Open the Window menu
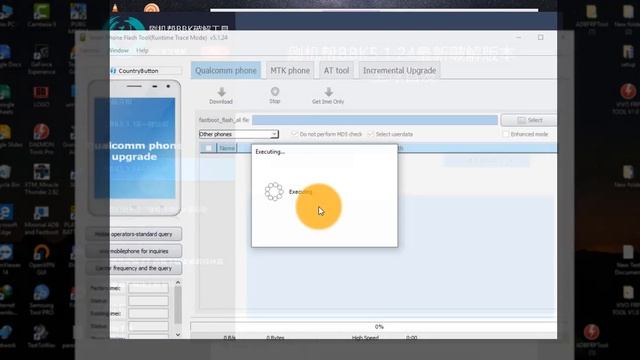 tap(119, 51)
